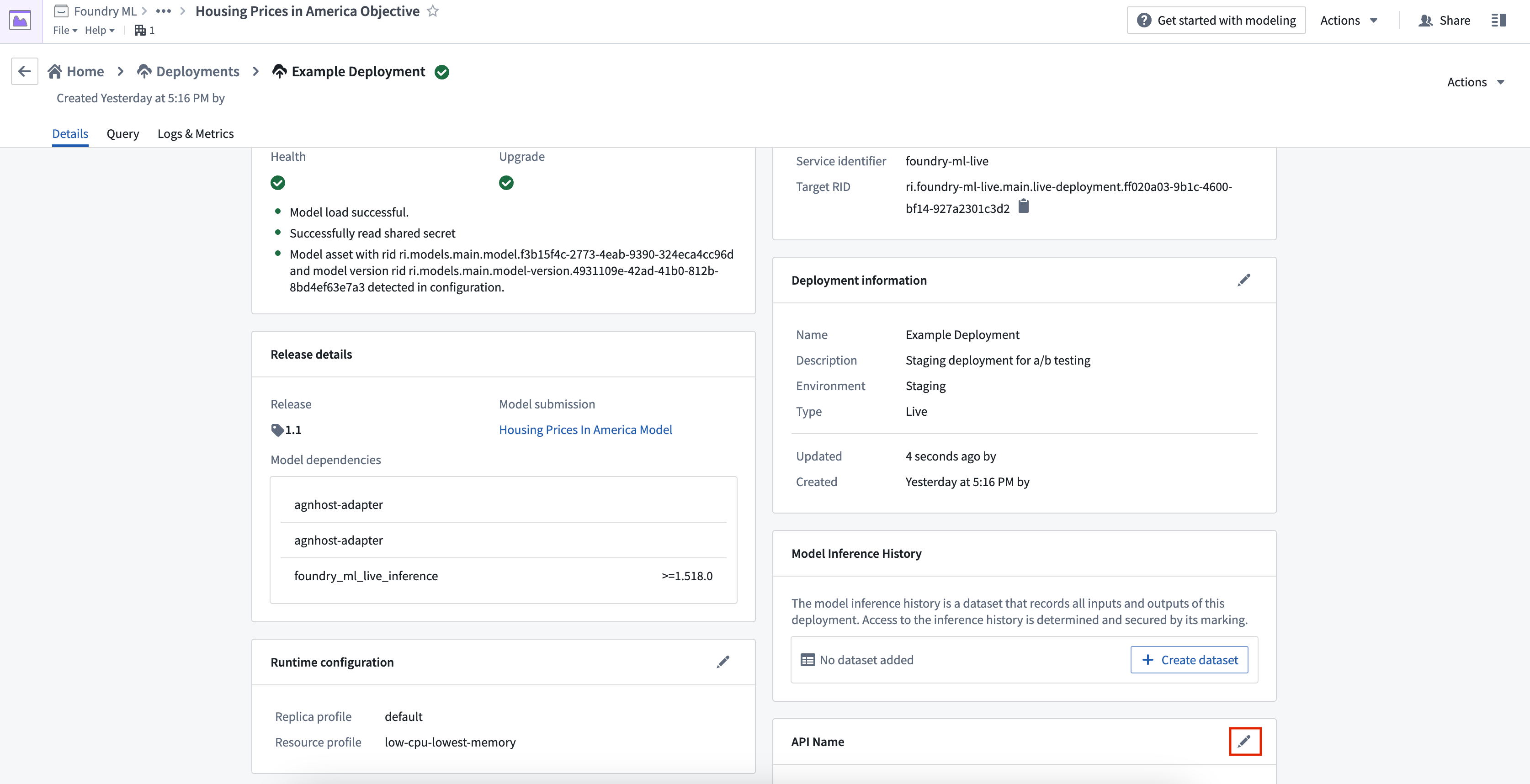Expand the collapsed breadcrumb ellipsis
1530x784 pixels.
tap(163, 11)
